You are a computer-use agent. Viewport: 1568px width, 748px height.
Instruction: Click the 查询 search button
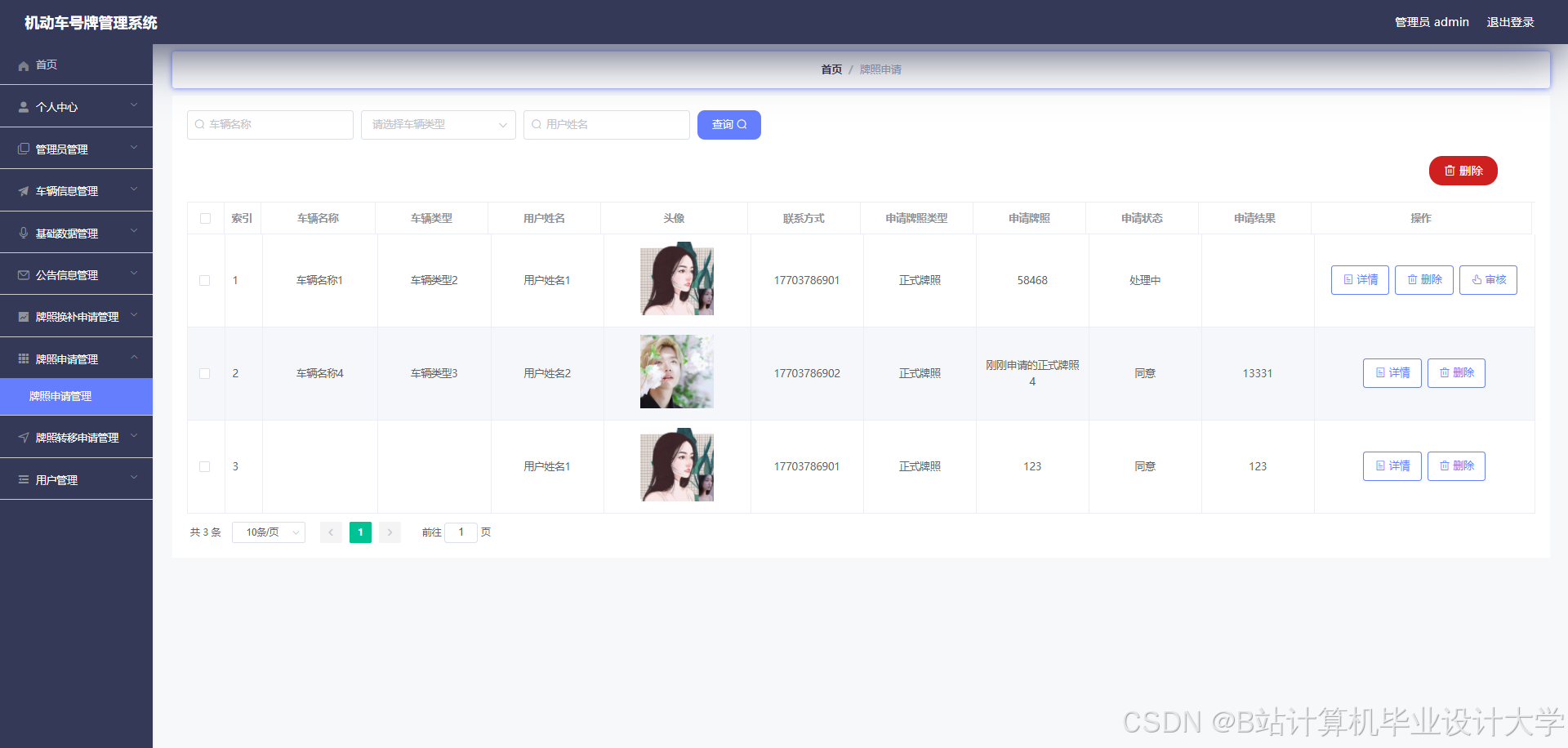(729, 125)
